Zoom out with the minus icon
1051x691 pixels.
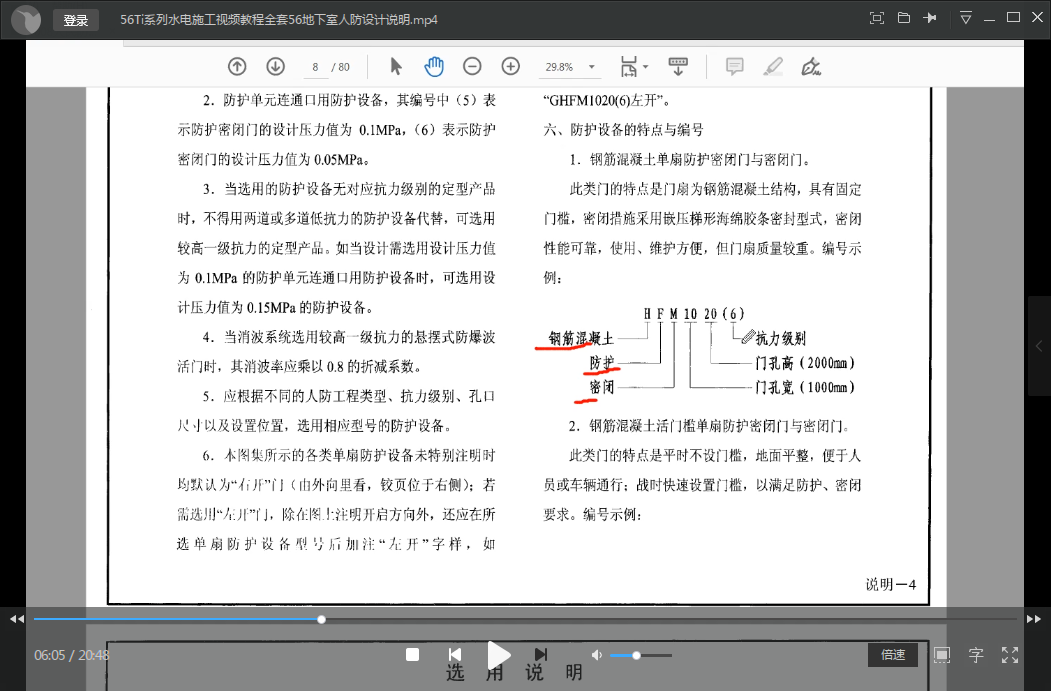(x=473, y=66)
